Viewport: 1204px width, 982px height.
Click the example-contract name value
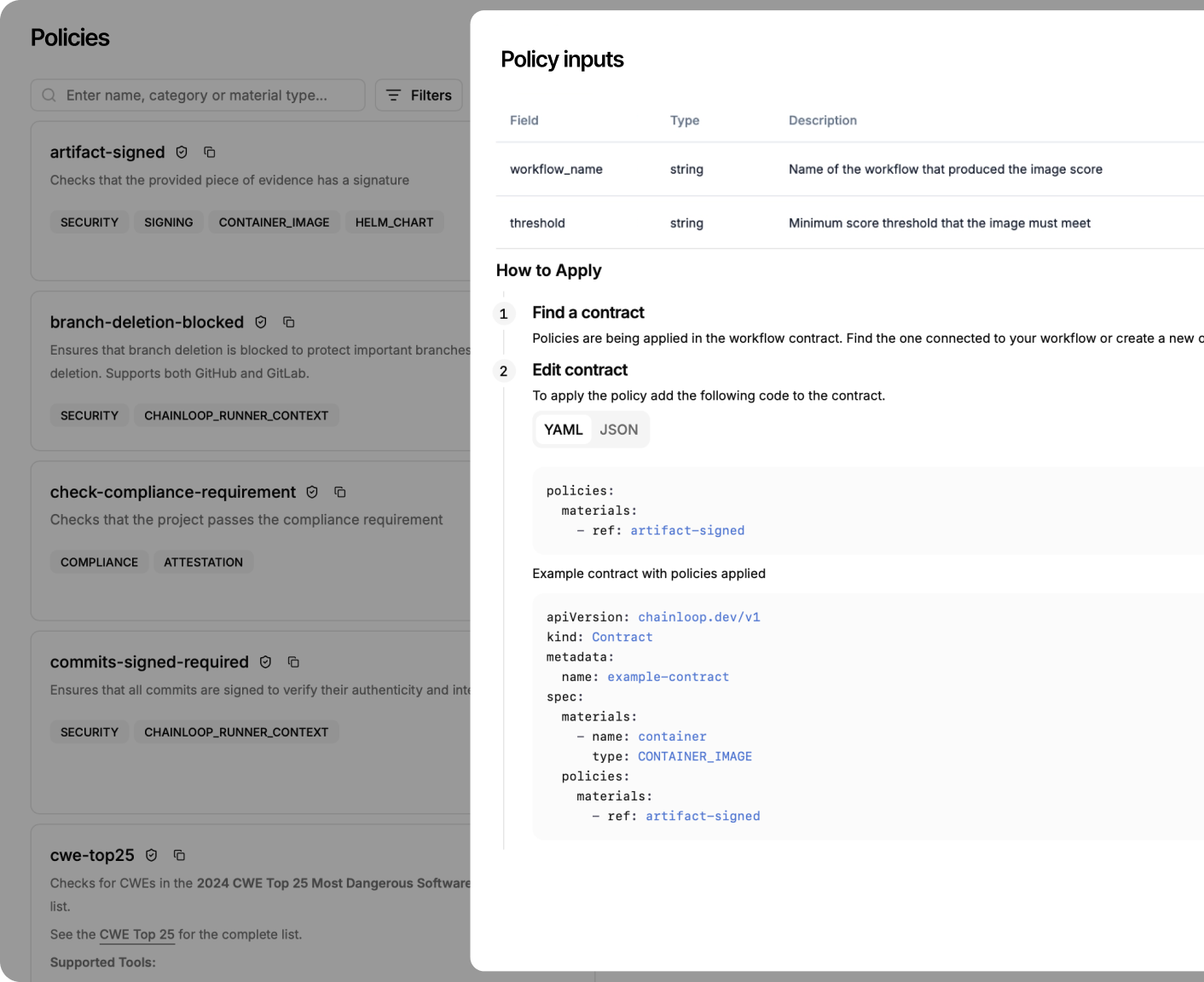(x=669, y=677)
